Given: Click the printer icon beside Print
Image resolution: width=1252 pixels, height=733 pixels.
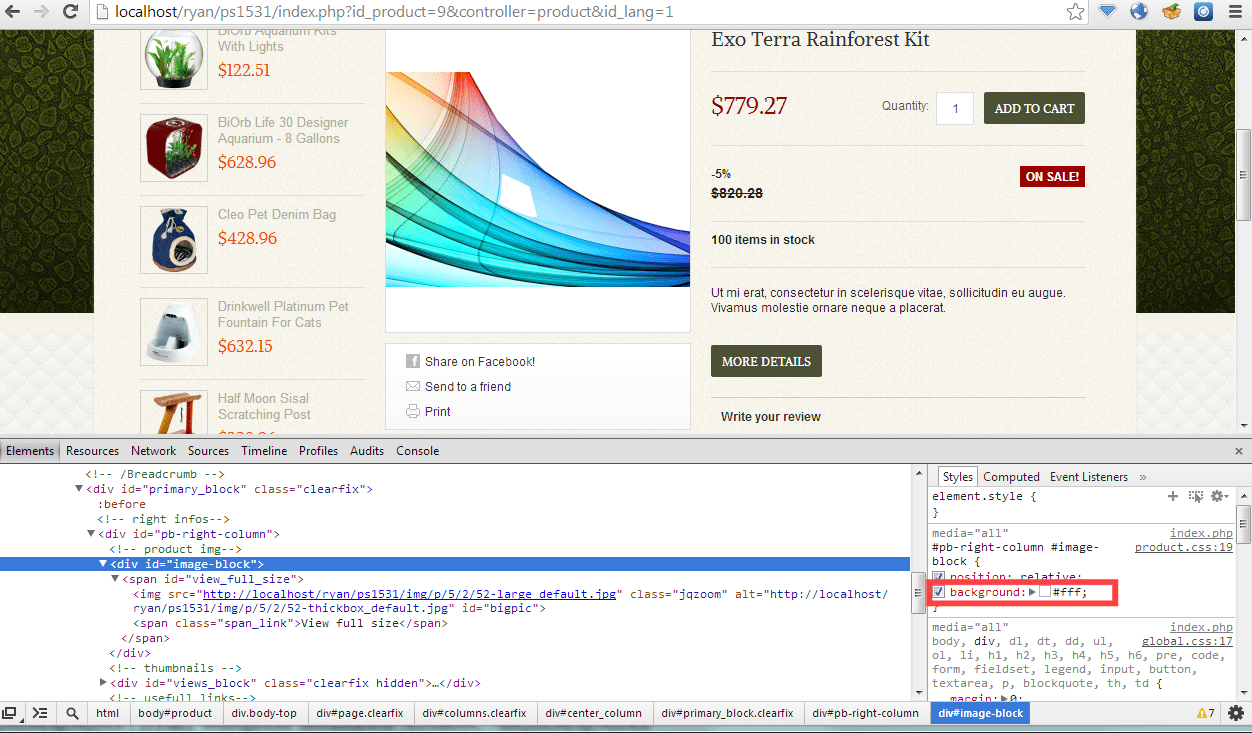Looking at the screenshot, I should click(x=413, y=411).
